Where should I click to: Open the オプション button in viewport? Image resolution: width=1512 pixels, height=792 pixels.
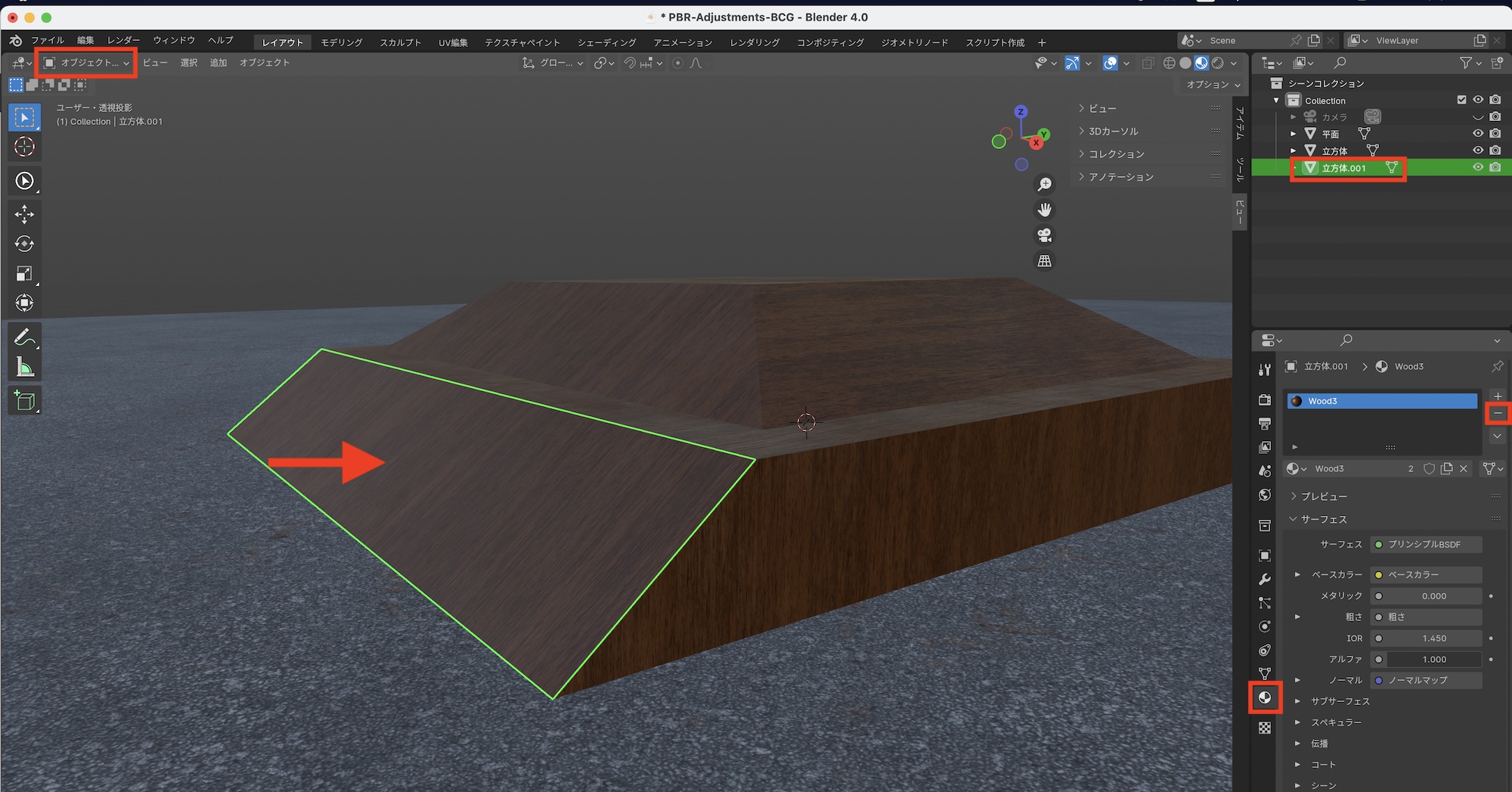click(x=1213, y=85)
